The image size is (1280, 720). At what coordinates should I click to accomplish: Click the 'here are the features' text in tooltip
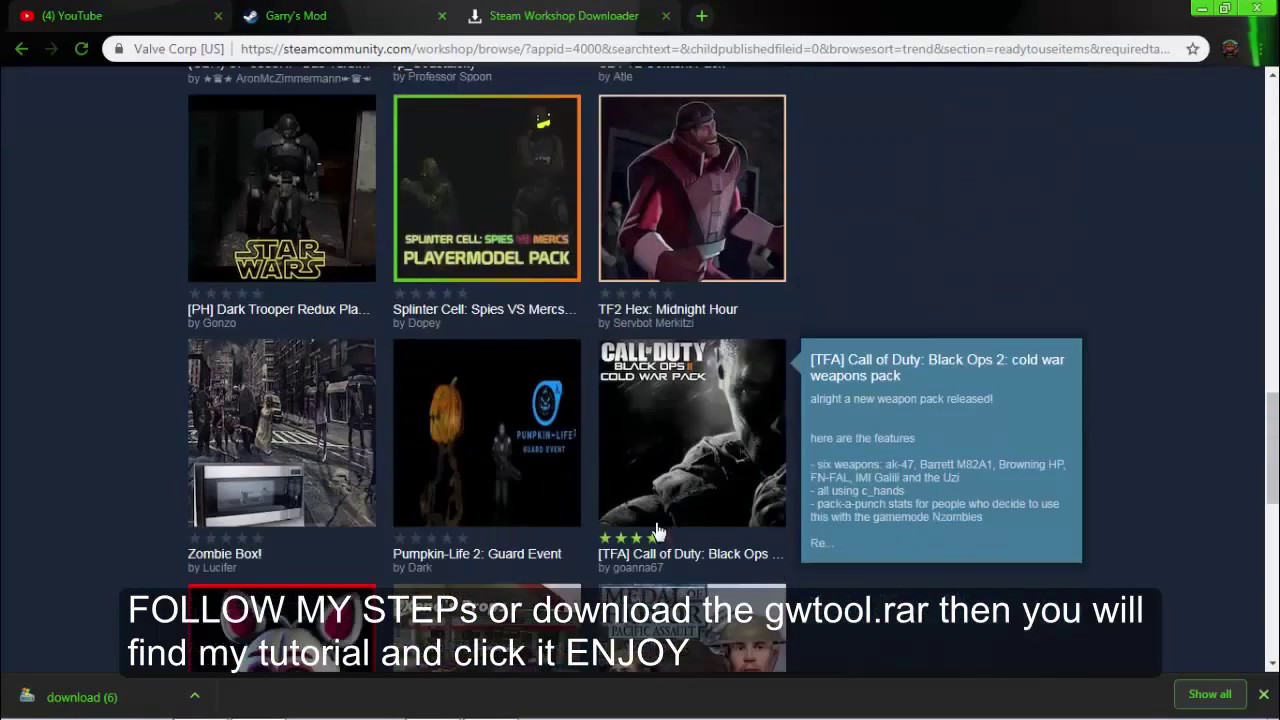click(x=862, y=438)
